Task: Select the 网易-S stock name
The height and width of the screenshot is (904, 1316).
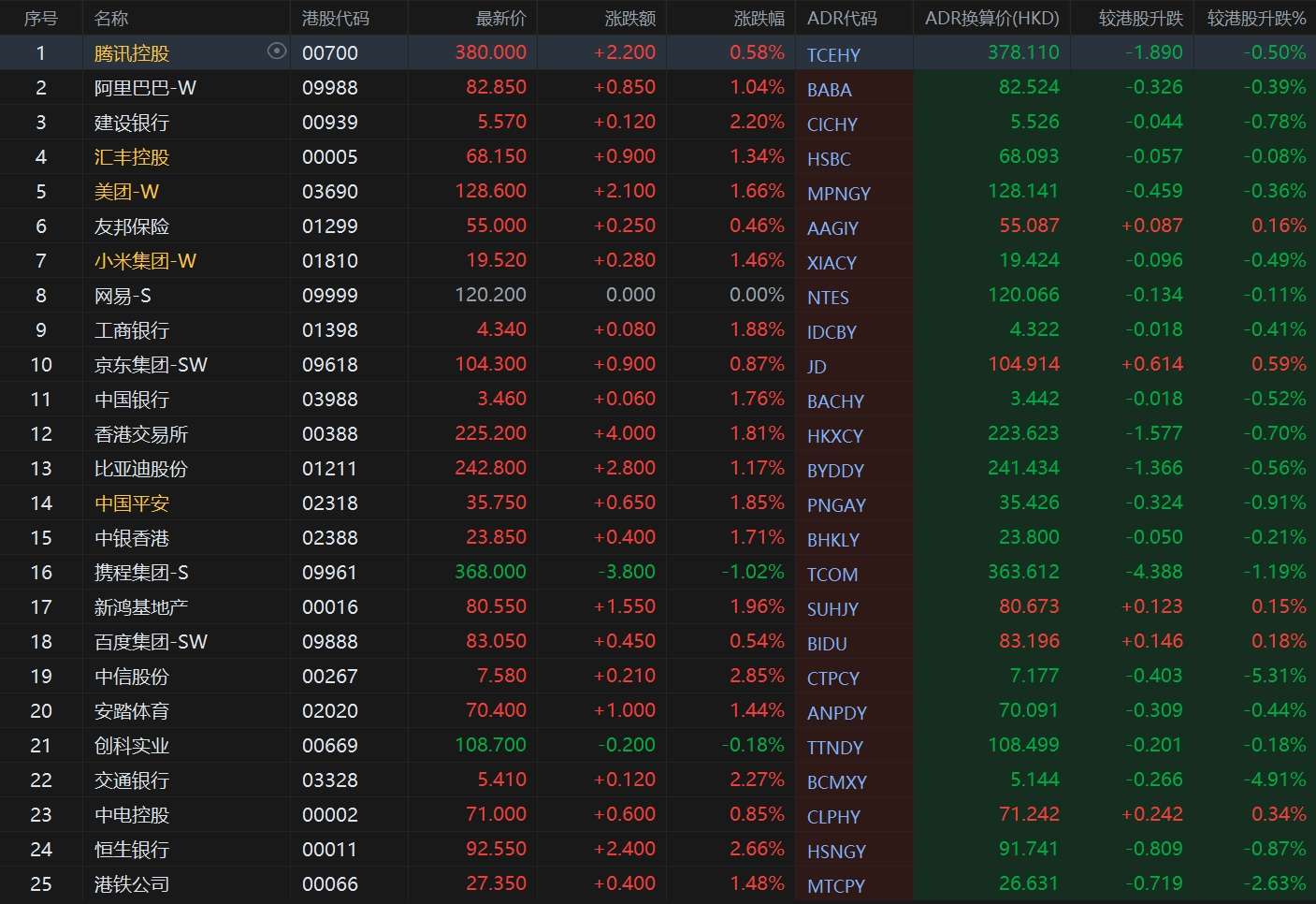Action: click(x=123, y=296)
